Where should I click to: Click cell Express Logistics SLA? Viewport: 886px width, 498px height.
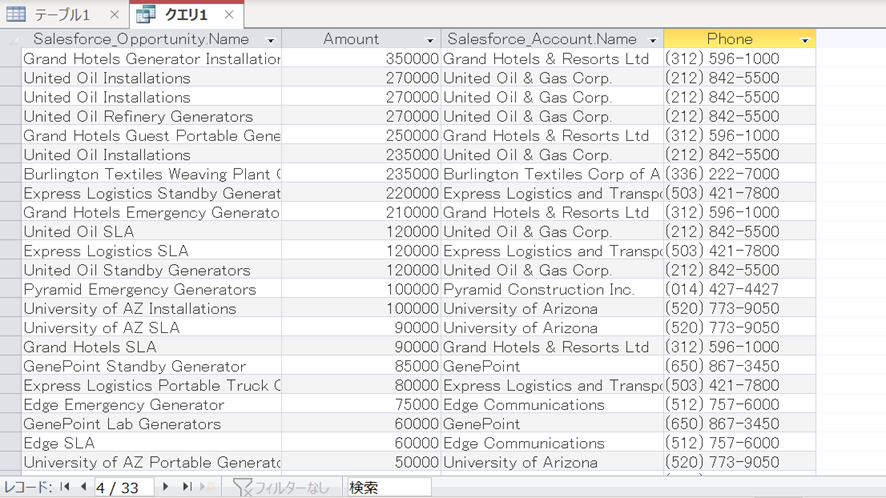point(151,251)
